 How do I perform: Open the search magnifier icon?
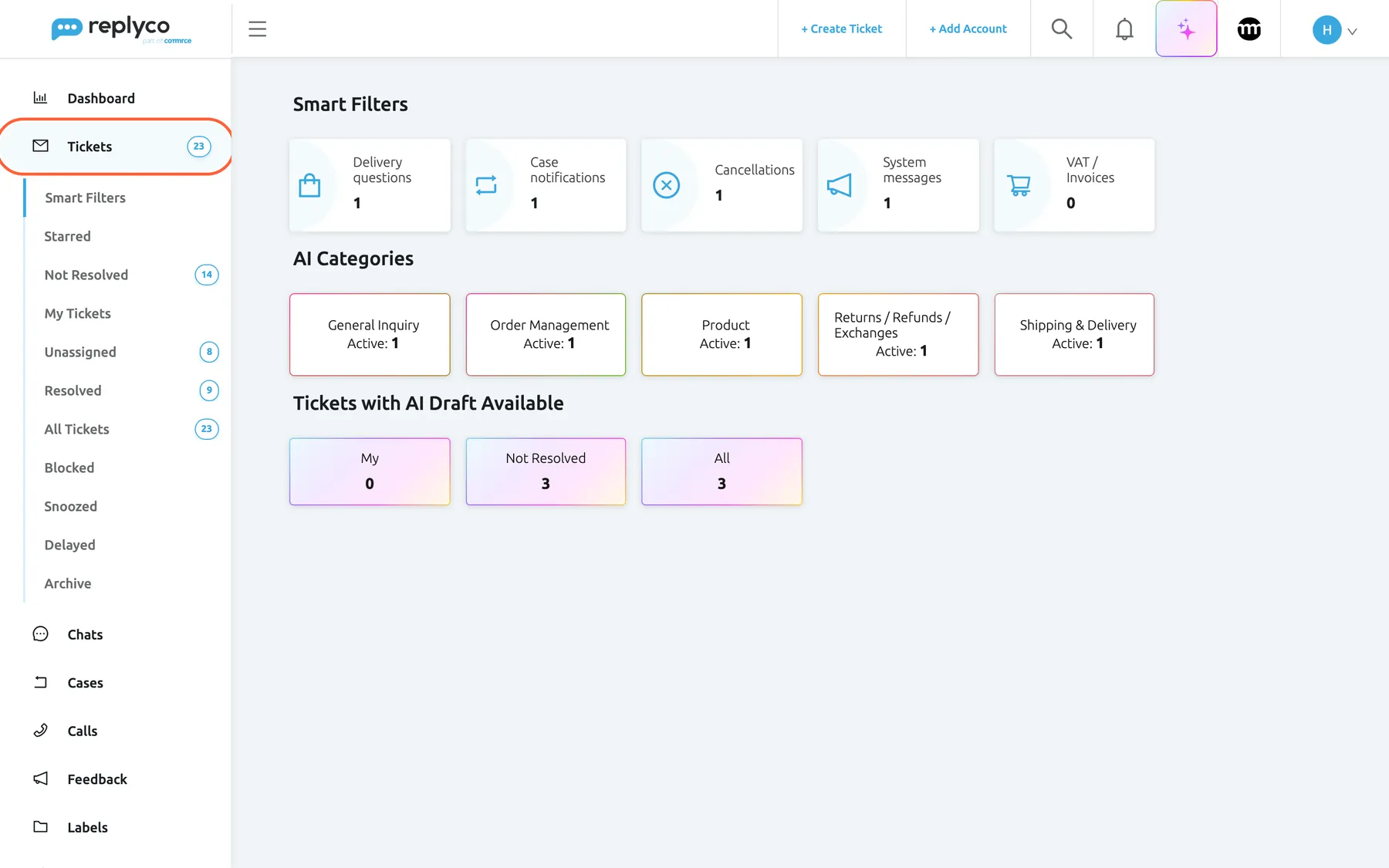click(1062, 29)
